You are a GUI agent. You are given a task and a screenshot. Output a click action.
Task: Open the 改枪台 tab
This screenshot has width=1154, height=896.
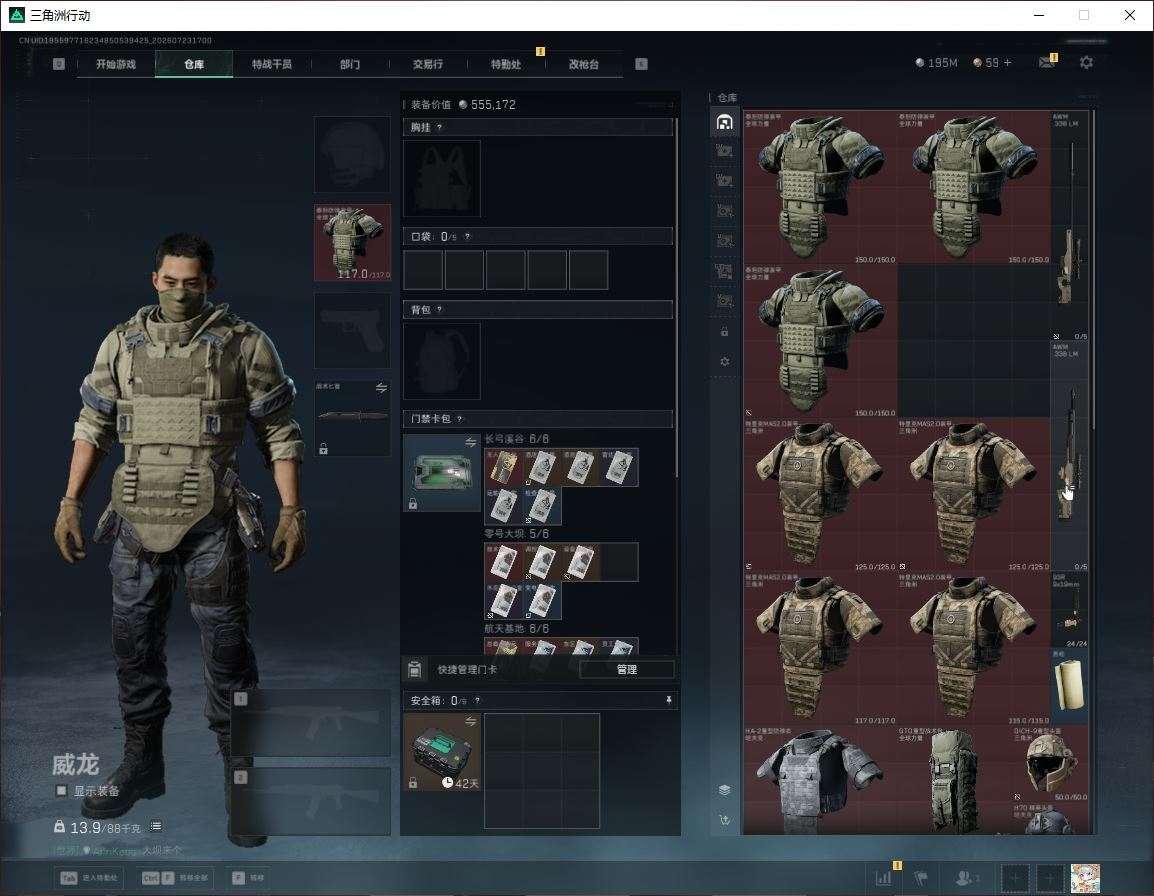tap(584, 64)
